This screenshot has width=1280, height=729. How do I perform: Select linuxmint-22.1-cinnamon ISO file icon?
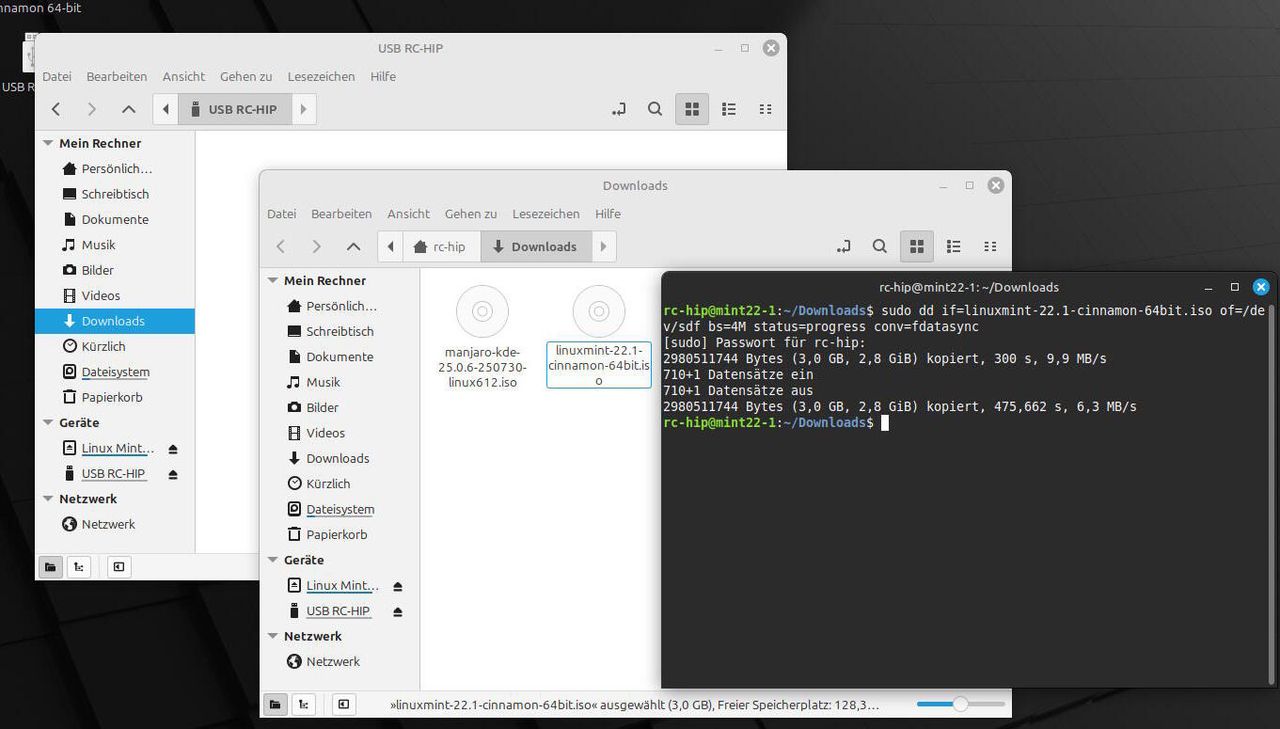[599, 312]
